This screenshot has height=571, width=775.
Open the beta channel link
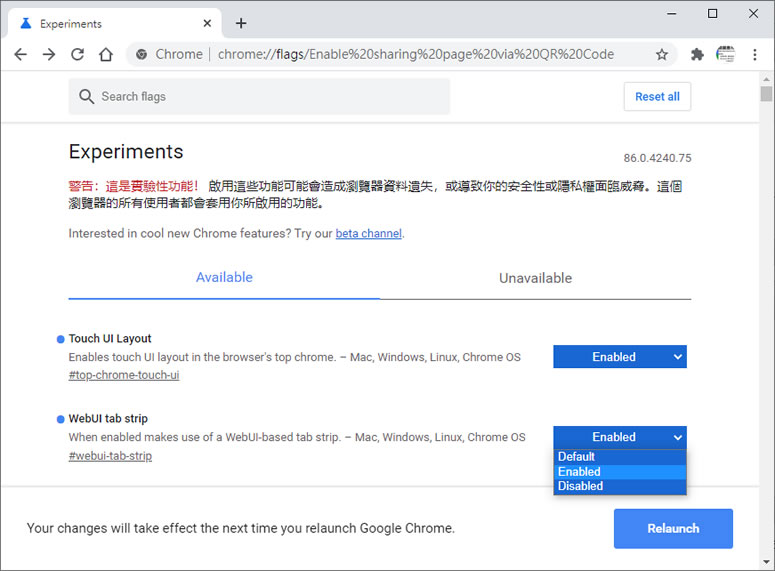point(368,233)
